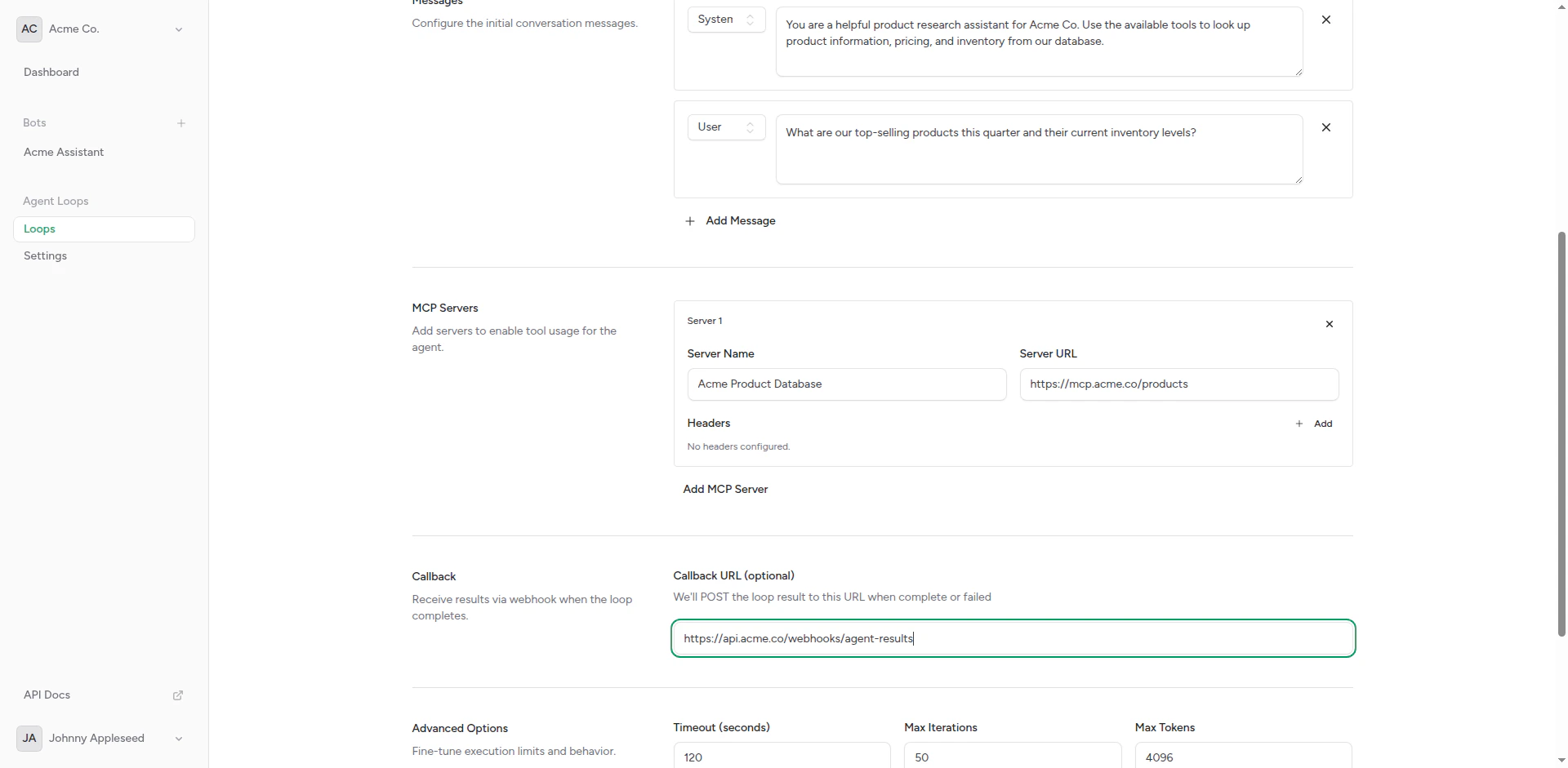1568x768 pixels.
Task: Click the Add MCP Server button
Action: [724, 489]
